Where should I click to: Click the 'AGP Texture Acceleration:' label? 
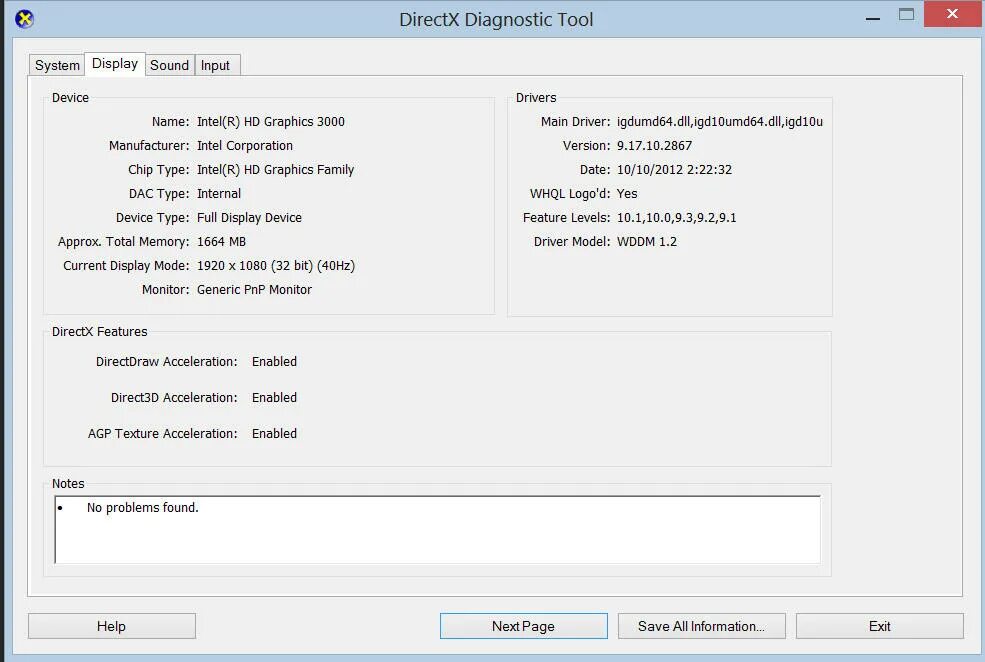(x=163, y=433)
